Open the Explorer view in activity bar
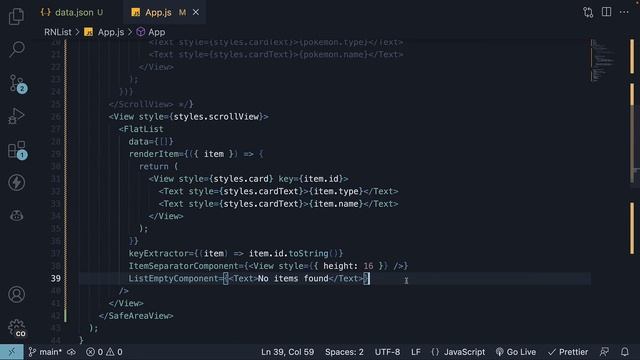Screen dimensions: 640x360 pyautogui.click(x=17, y=16)
